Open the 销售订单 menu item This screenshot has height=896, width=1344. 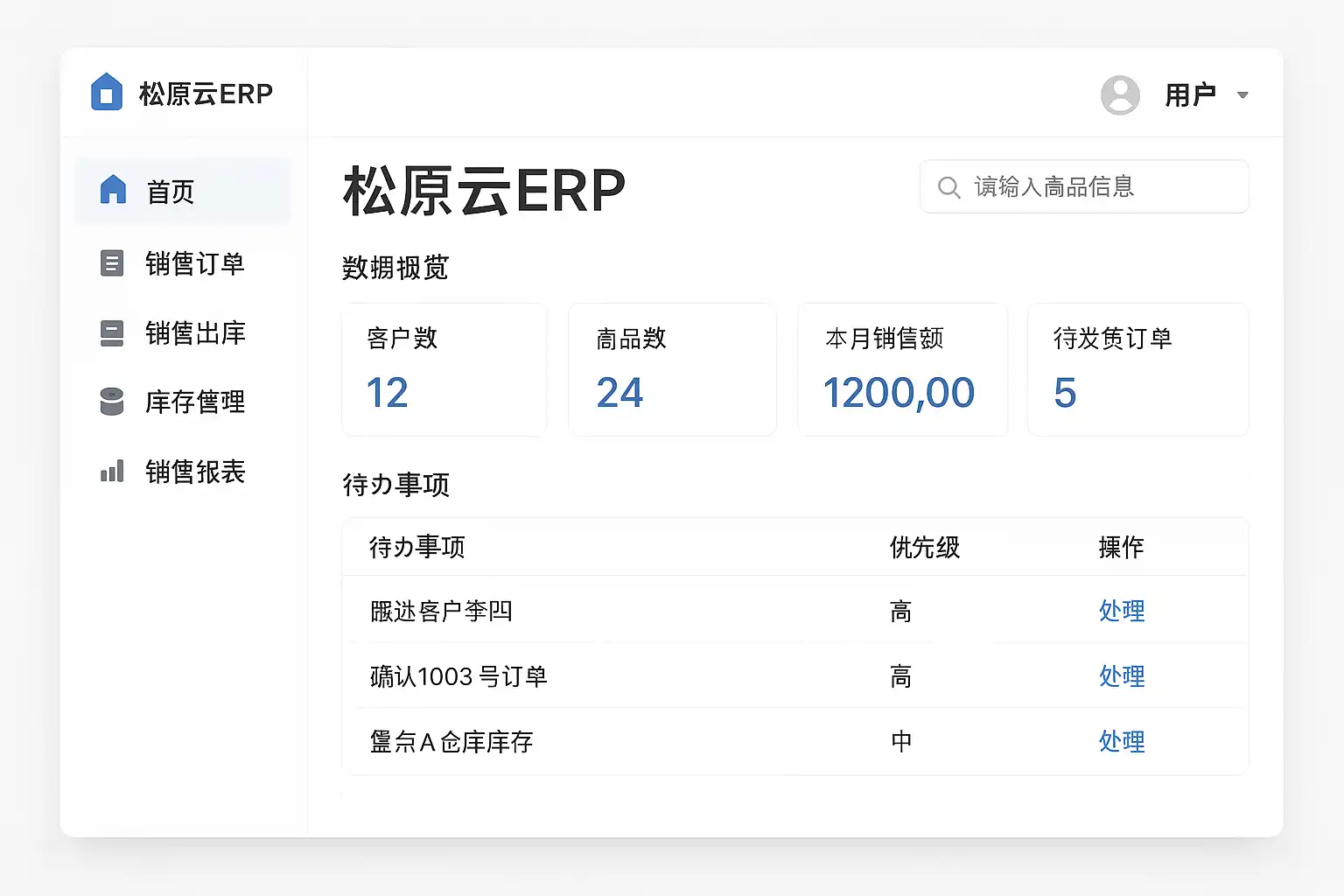point(194,263)
